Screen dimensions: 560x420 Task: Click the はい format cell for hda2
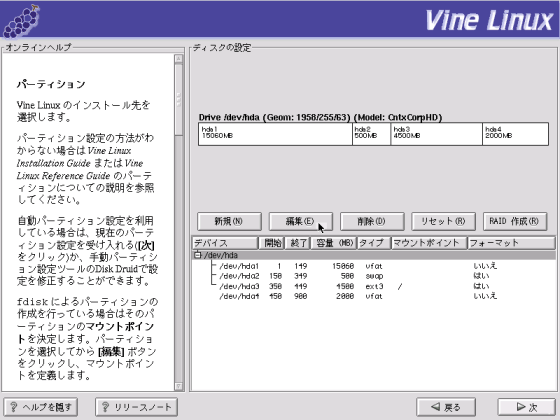pos(481,276)
